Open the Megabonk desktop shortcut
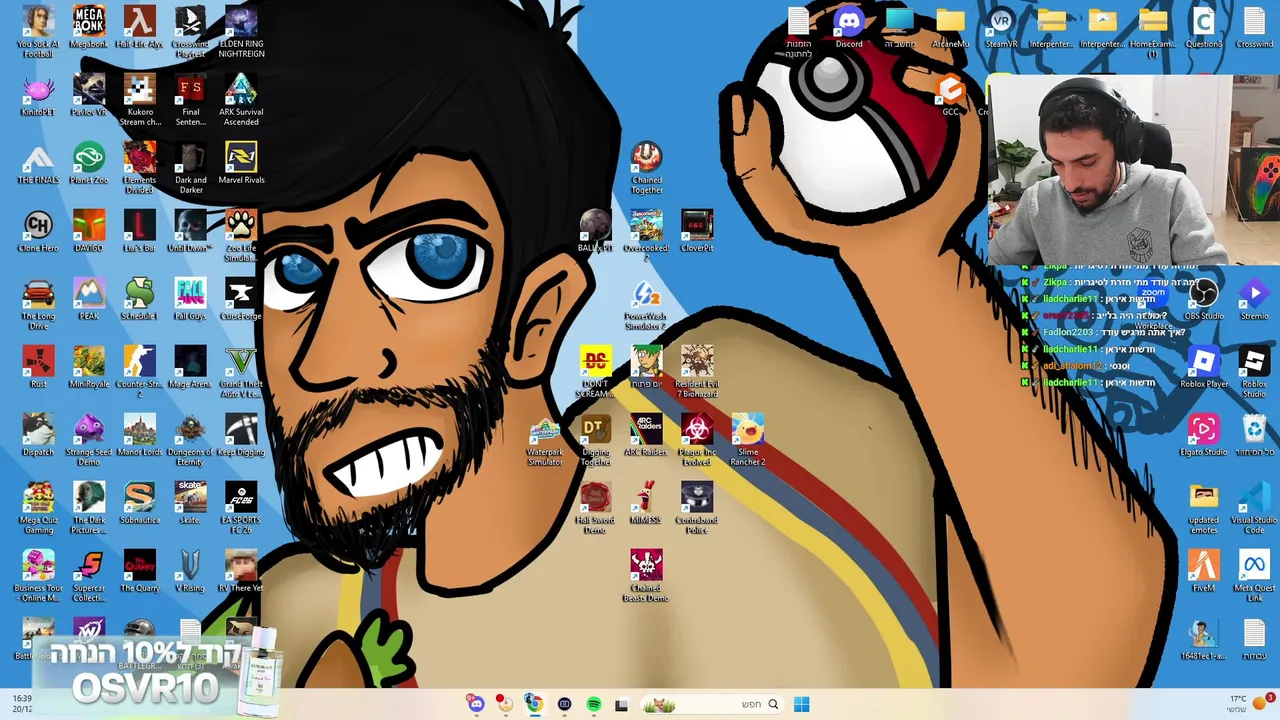1280x720 pixels. 89,27
